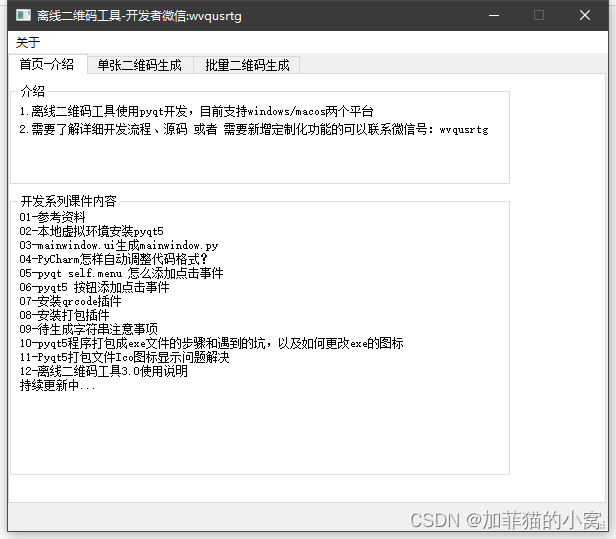The width and height of the screenshot is (616, 539).
Task: Switch to the 单张二维码生成 tab
Action: (140, 65)
